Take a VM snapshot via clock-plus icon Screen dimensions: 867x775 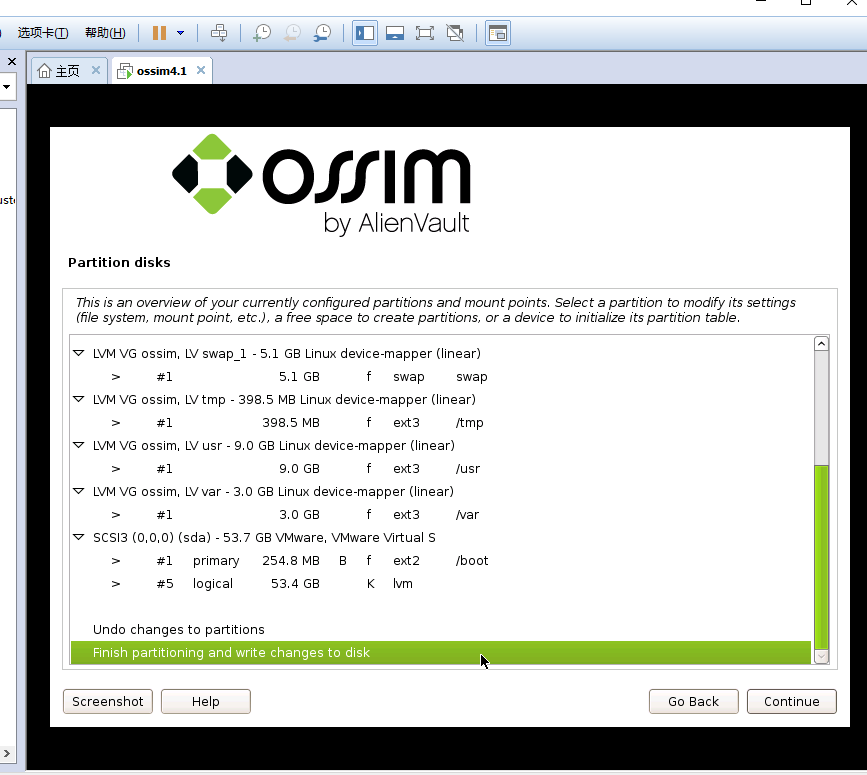point(262,33)
